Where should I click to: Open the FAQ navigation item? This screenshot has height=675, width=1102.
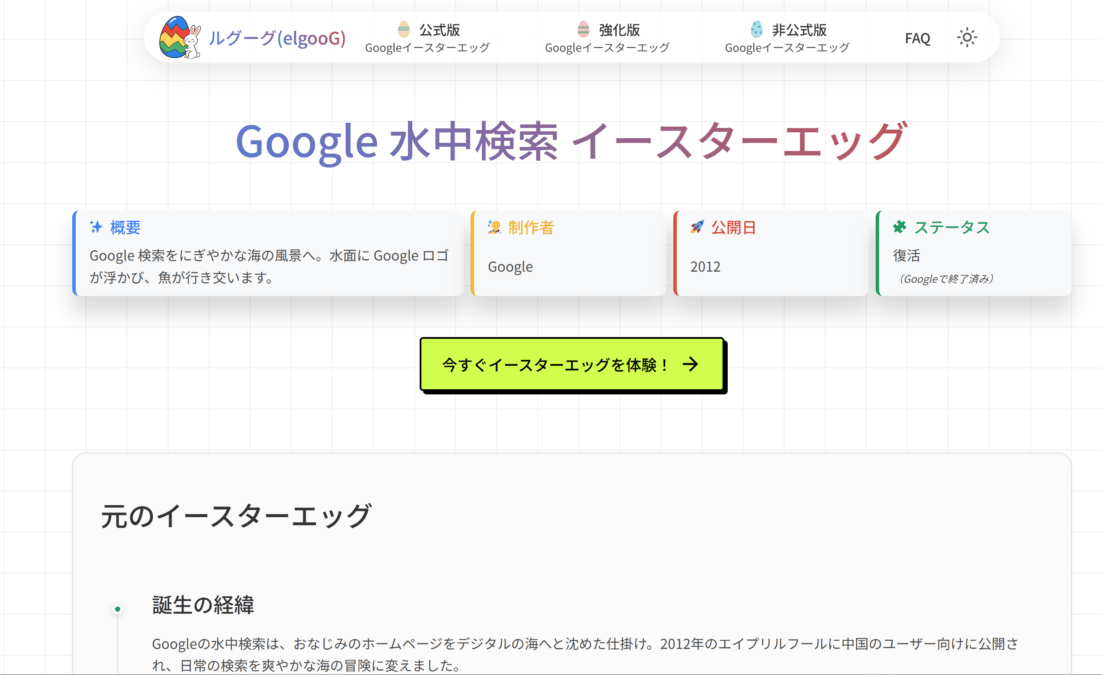coord(917,38)
